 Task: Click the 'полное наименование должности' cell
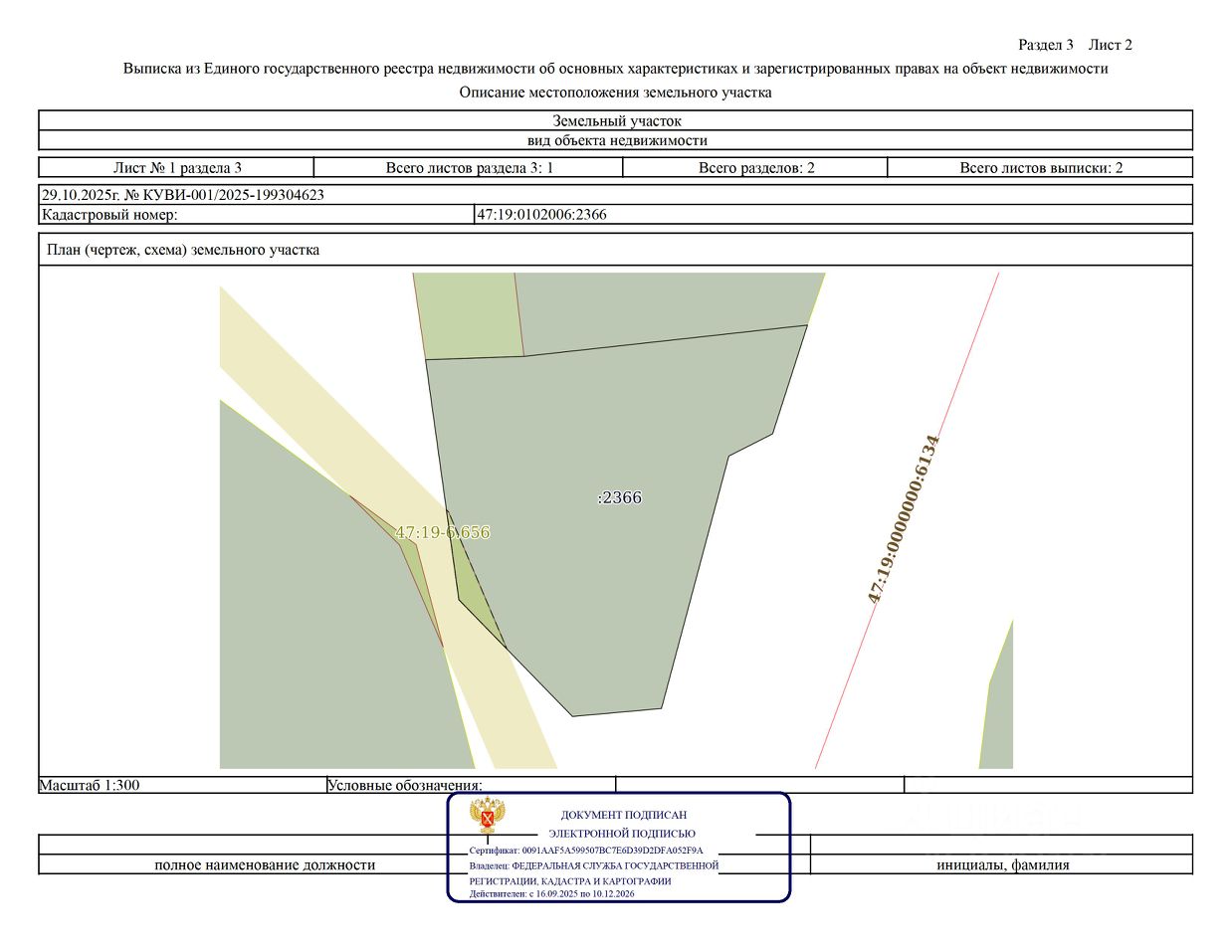pyautogui.click(x=265, y=864)
